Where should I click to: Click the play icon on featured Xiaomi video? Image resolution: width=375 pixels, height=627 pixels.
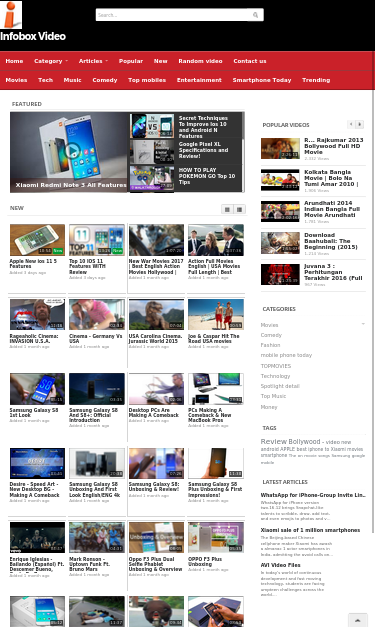point(73,151)
